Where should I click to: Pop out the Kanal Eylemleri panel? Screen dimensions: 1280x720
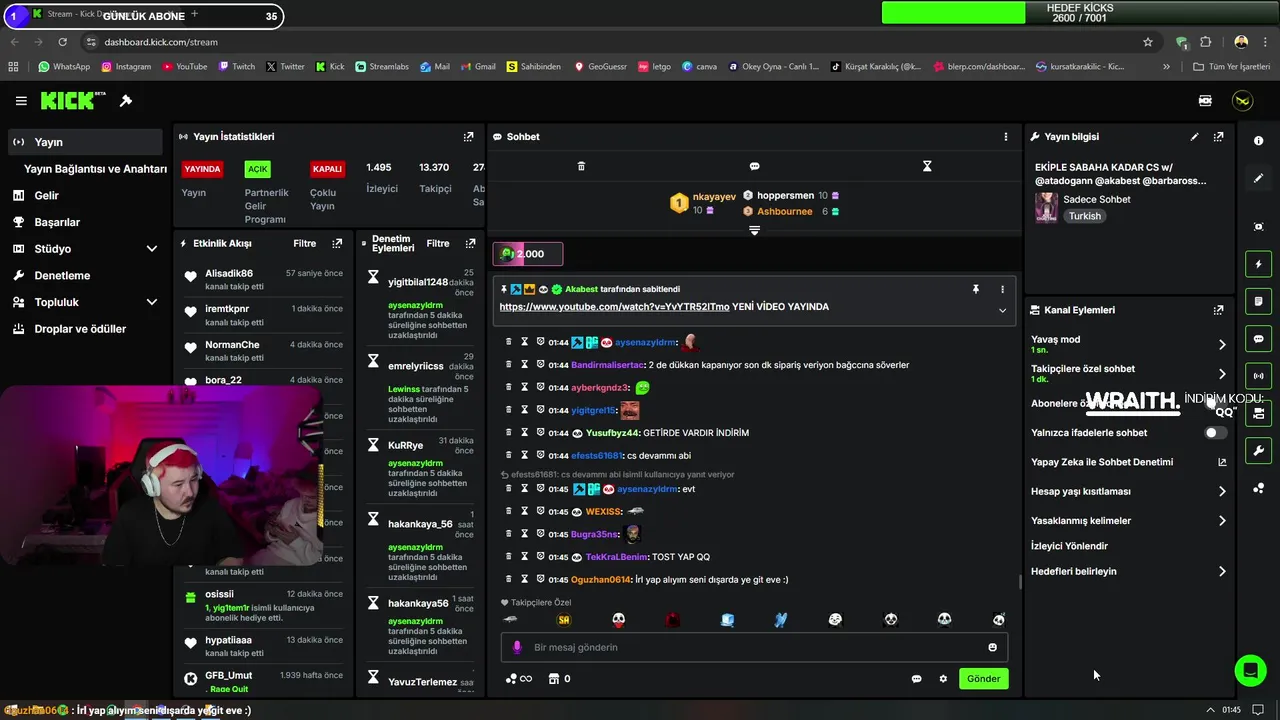(x=1218, y=310)
